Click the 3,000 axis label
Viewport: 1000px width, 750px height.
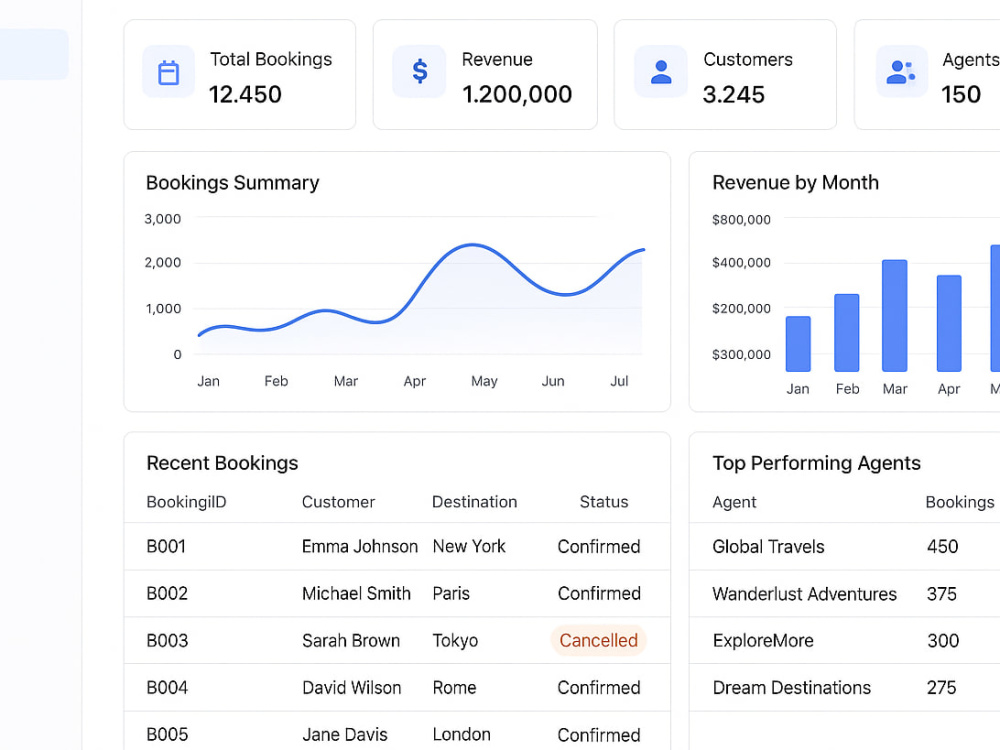(x=163, y=219)
